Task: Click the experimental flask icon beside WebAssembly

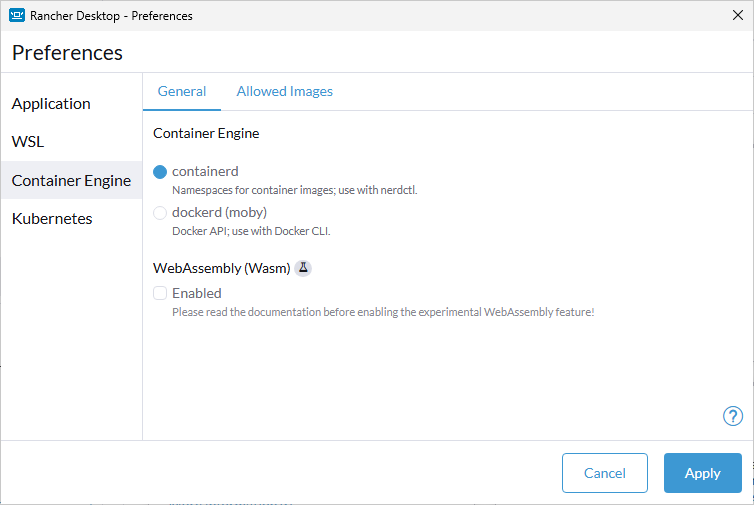Action: point(304,268)
